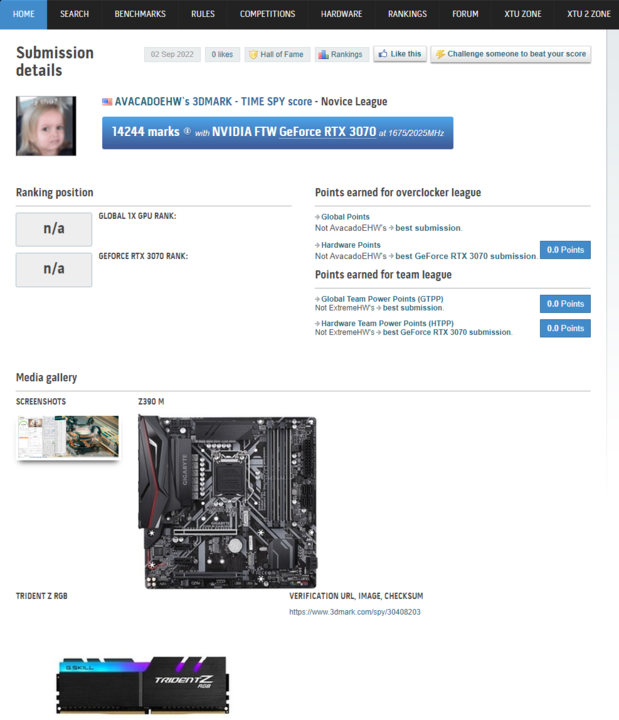Screen dimensions: 619x720
Task: Click the user avatar photo
Action: click(46, 126)
